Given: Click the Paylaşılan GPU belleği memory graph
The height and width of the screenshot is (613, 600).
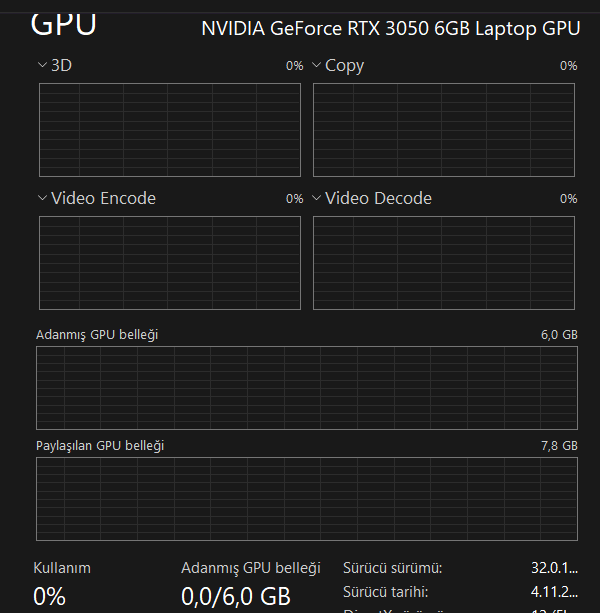Looking at the screenshot, I should tap(306, 499).
